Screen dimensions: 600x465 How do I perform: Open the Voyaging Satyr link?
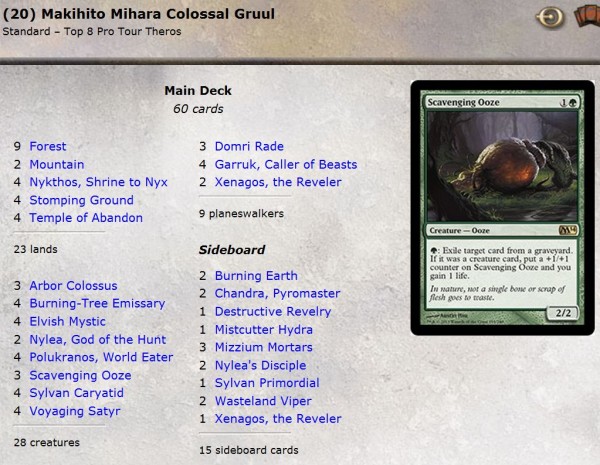pyautogui.click(x=75, y=411)
